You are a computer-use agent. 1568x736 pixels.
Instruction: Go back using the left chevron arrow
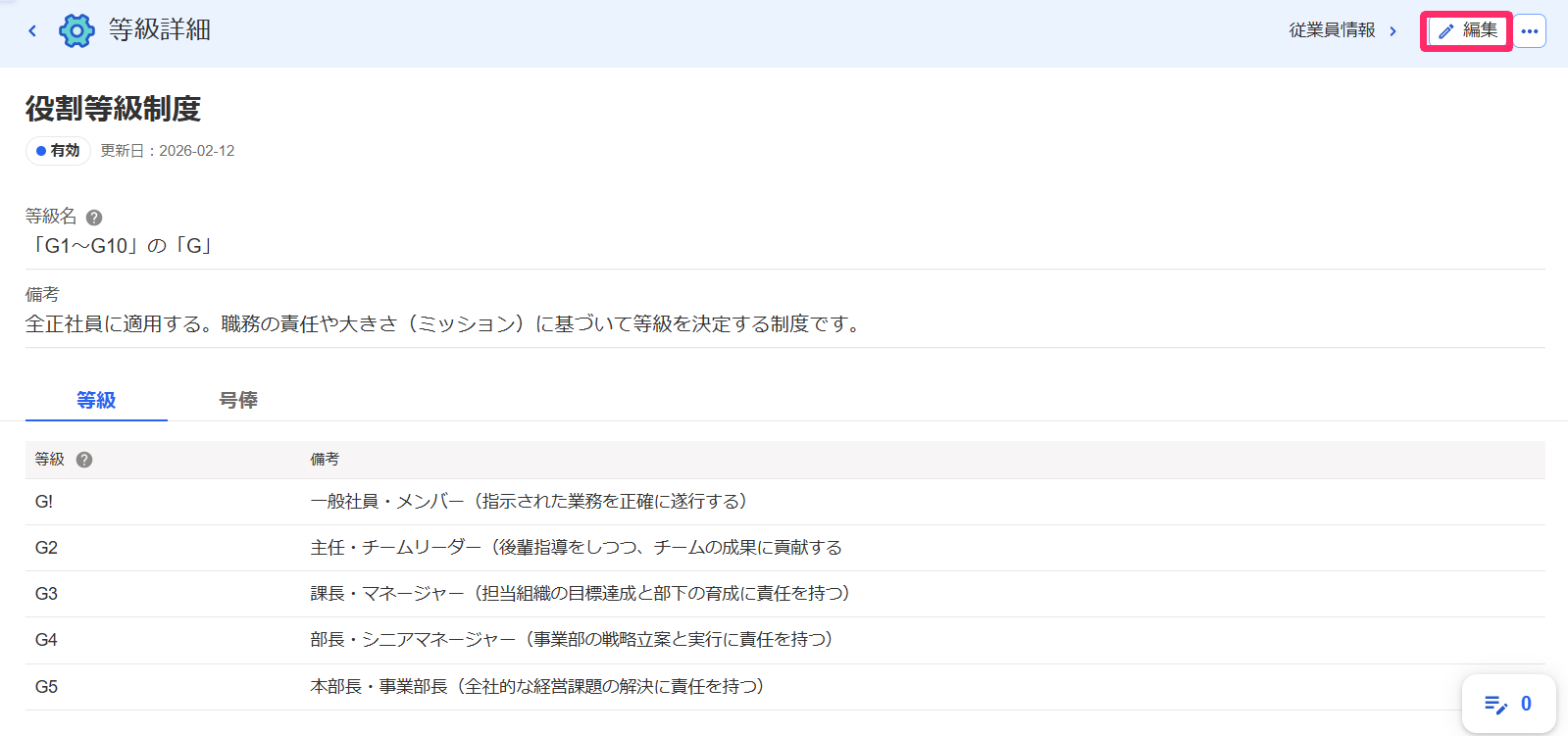click(x=32, y=31)
